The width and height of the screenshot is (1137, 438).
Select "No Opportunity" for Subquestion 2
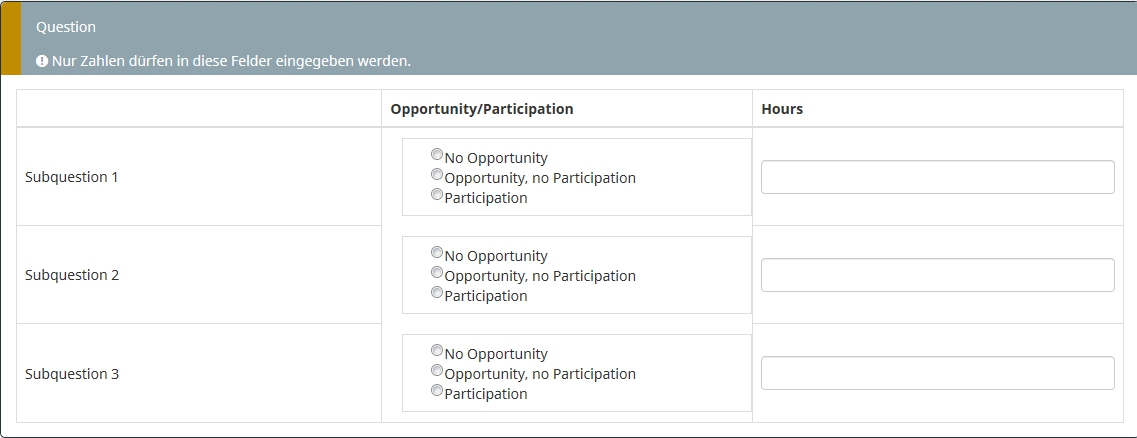coord(437,253)
